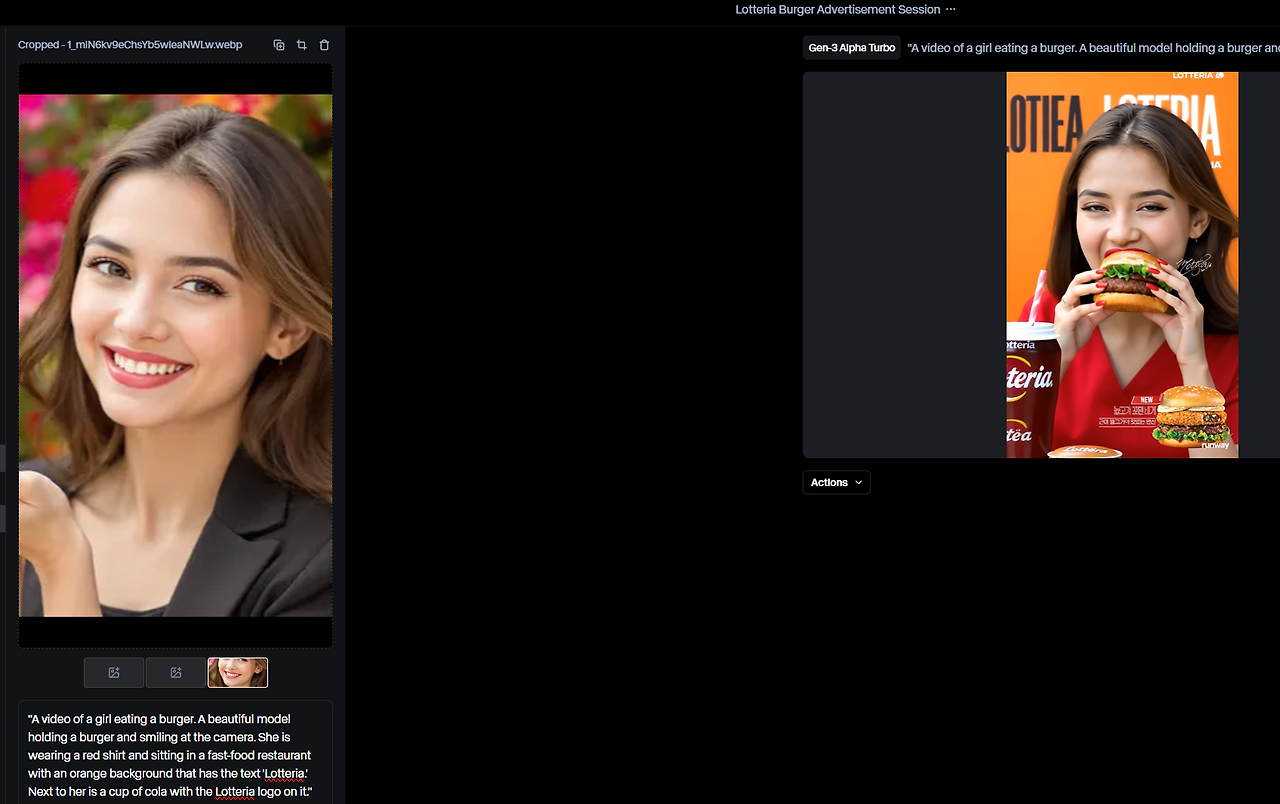Open the three-dot session options menu
Viewport: 1280px width, 804px height.
pos(950,9)
